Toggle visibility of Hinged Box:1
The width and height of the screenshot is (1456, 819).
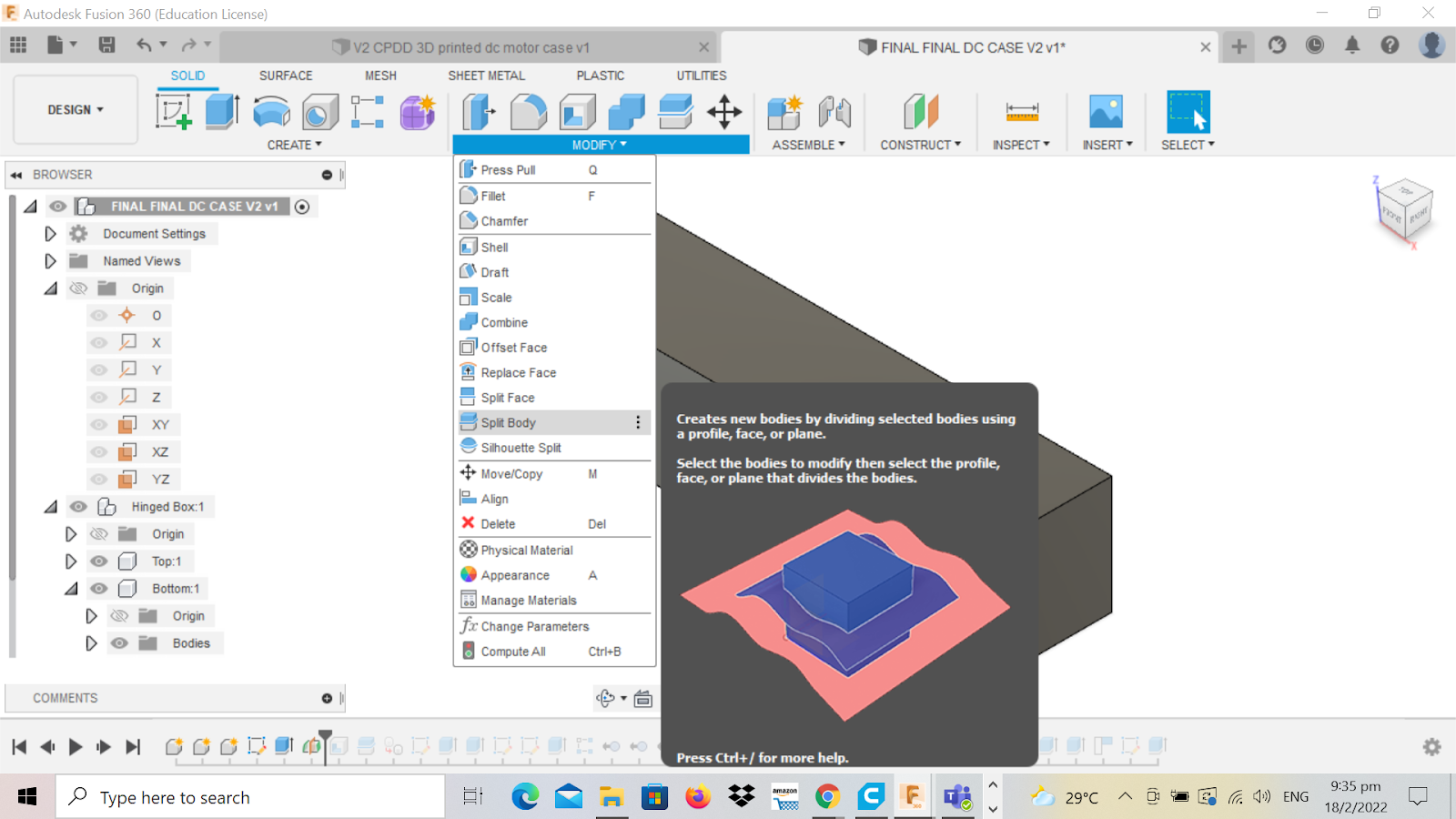pos(79,507)
